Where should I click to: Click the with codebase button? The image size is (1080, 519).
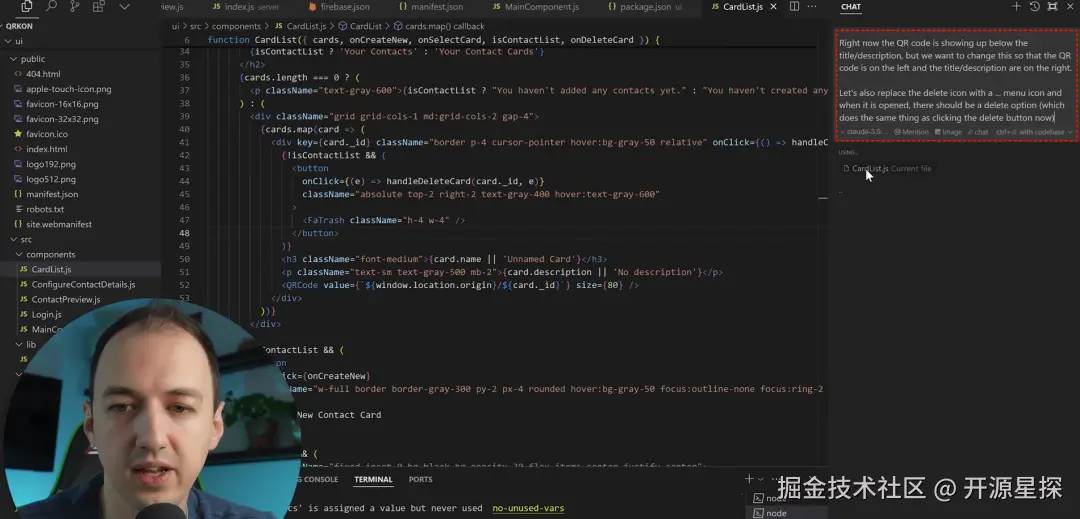pyautogui.click(x=1030, y=132)
